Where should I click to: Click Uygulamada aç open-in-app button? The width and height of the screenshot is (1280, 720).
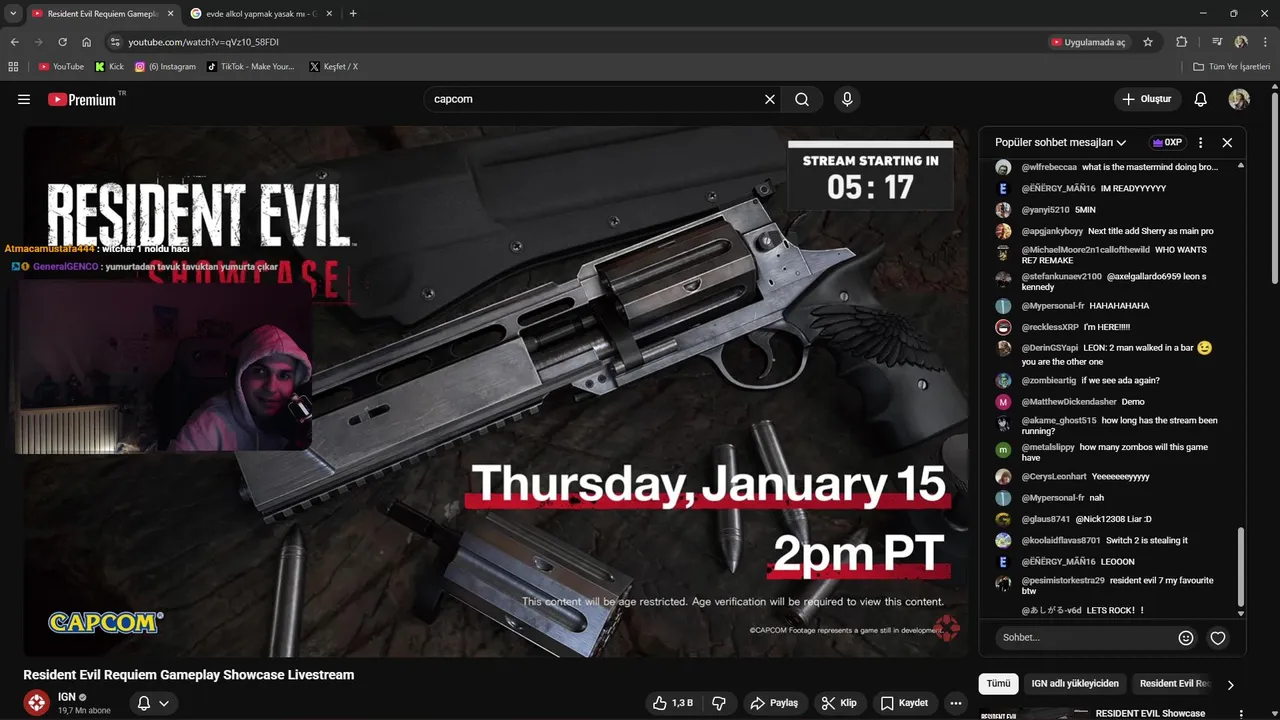tap(1088, 42)
